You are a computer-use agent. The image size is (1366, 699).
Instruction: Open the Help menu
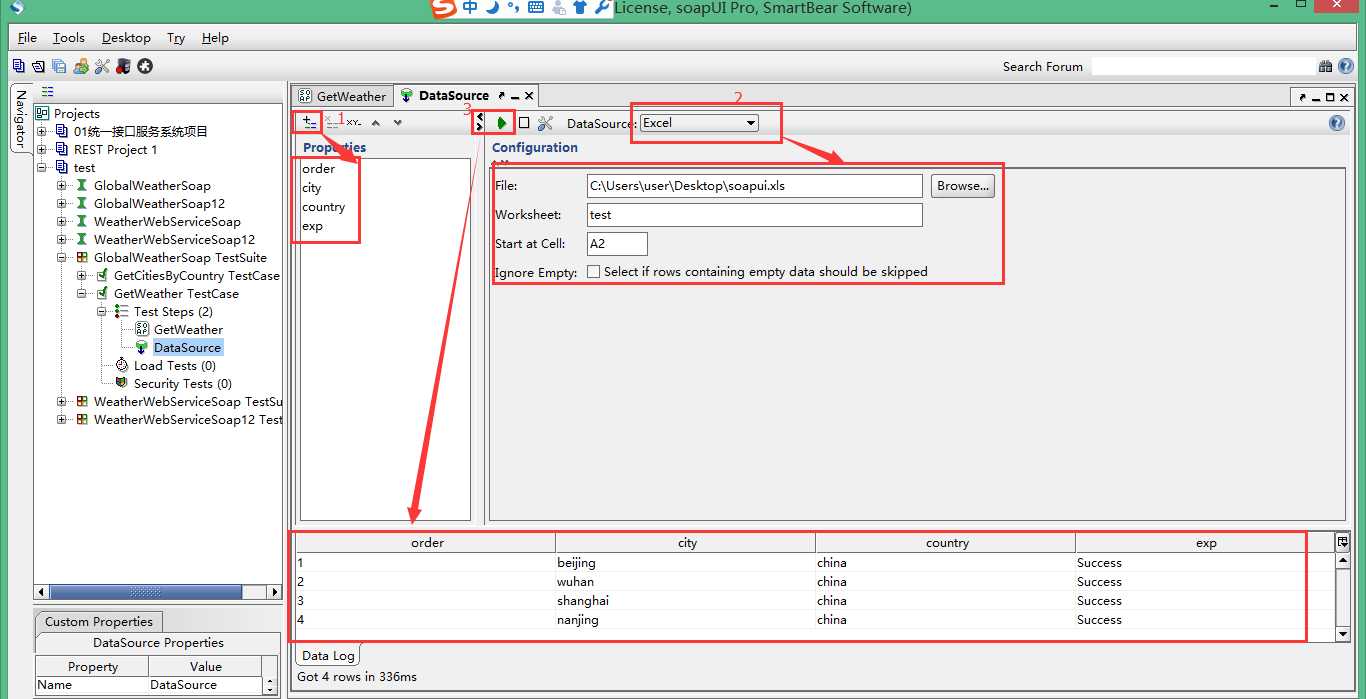(x=215, y=38)
